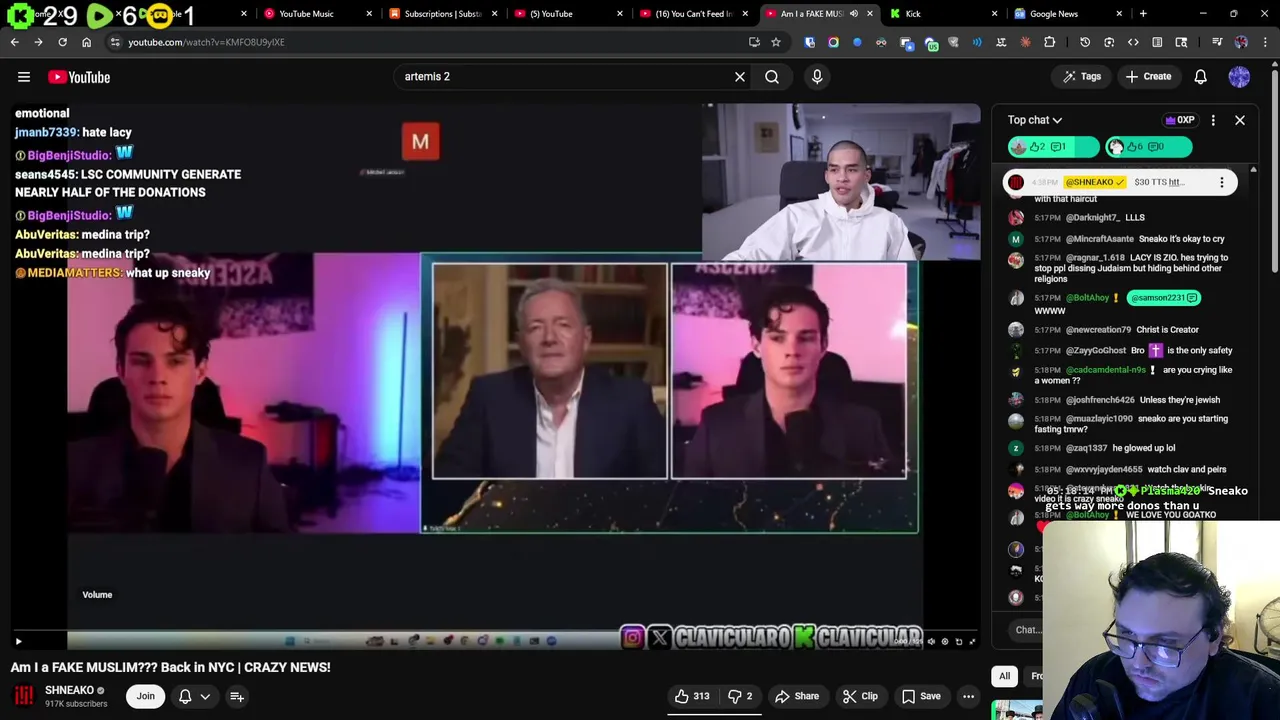
Task: Clear the search box with the X
Action: 740,77
